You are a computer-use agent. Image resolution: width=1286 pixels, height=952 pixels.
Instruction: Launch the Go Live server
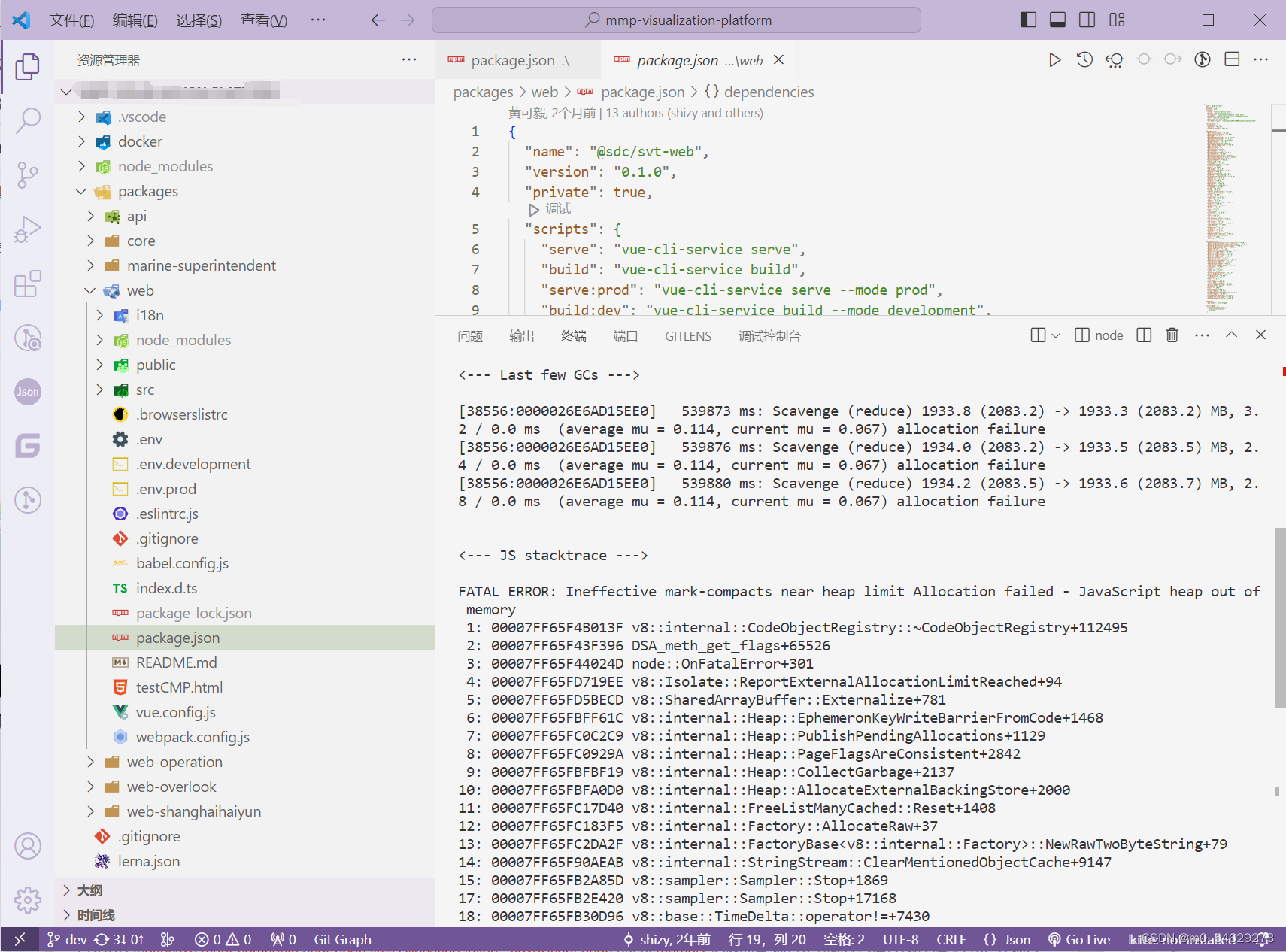[x=1079, y=939]
